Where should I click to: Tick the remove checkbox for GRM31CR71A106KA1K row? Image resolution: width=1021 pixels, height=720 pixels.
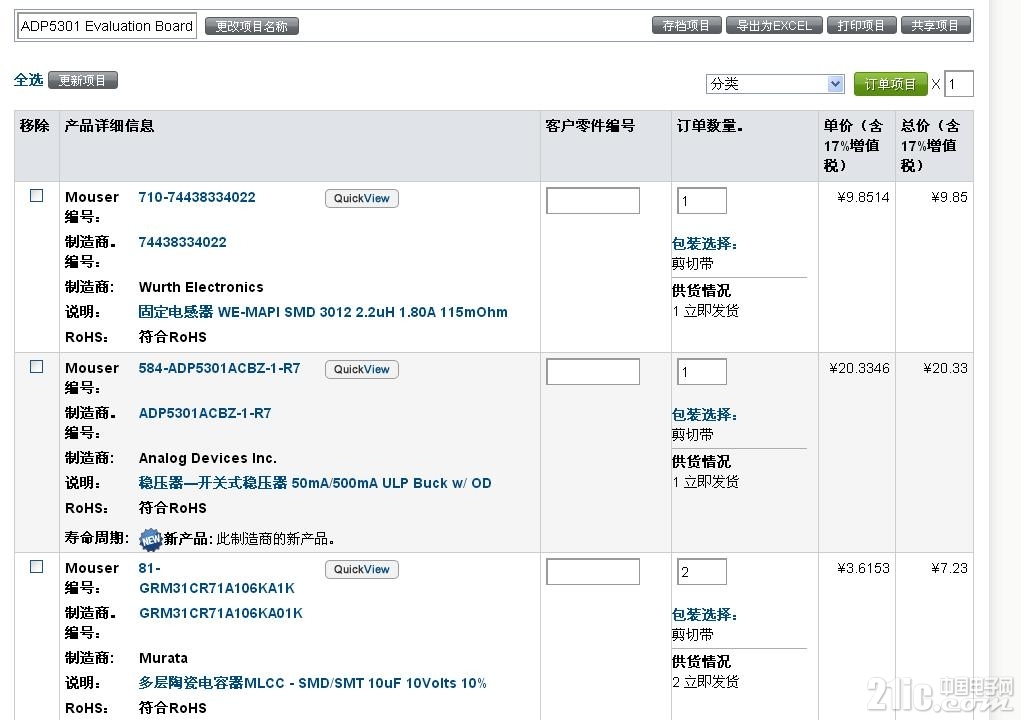pyautogui.click(x=36, y=566)
